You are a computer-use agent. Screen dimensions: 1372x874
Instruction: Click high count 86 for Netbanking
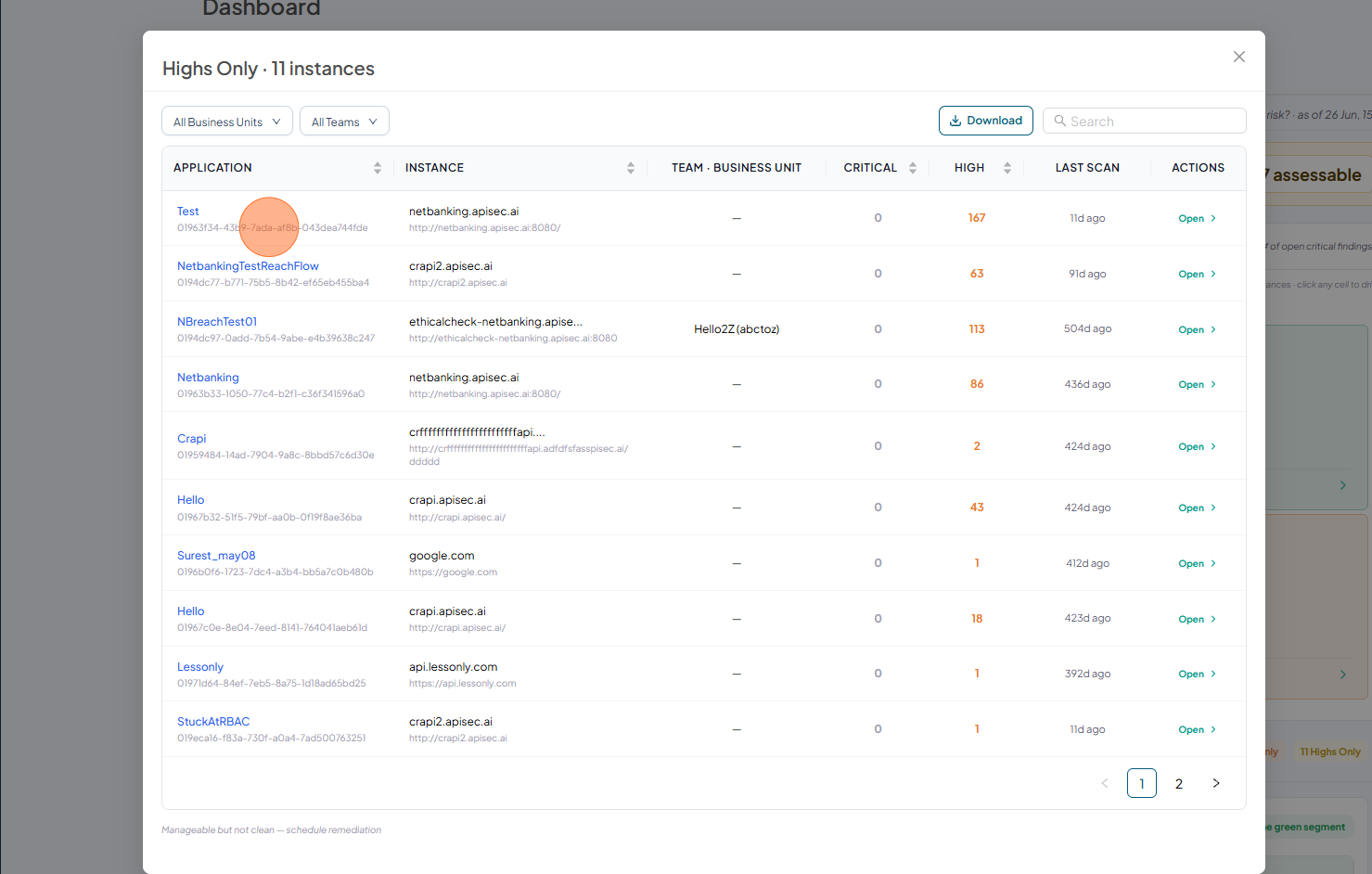[977, 384]
